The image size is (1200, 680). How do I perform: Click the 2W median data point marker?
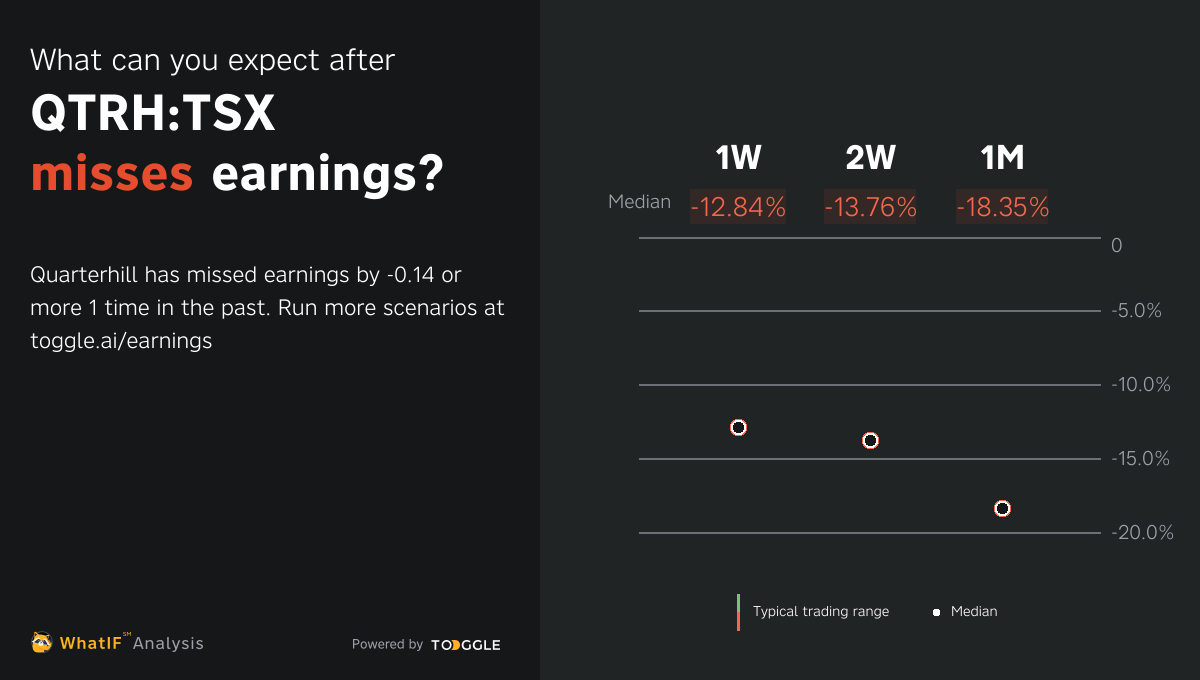tap(870, 440)
